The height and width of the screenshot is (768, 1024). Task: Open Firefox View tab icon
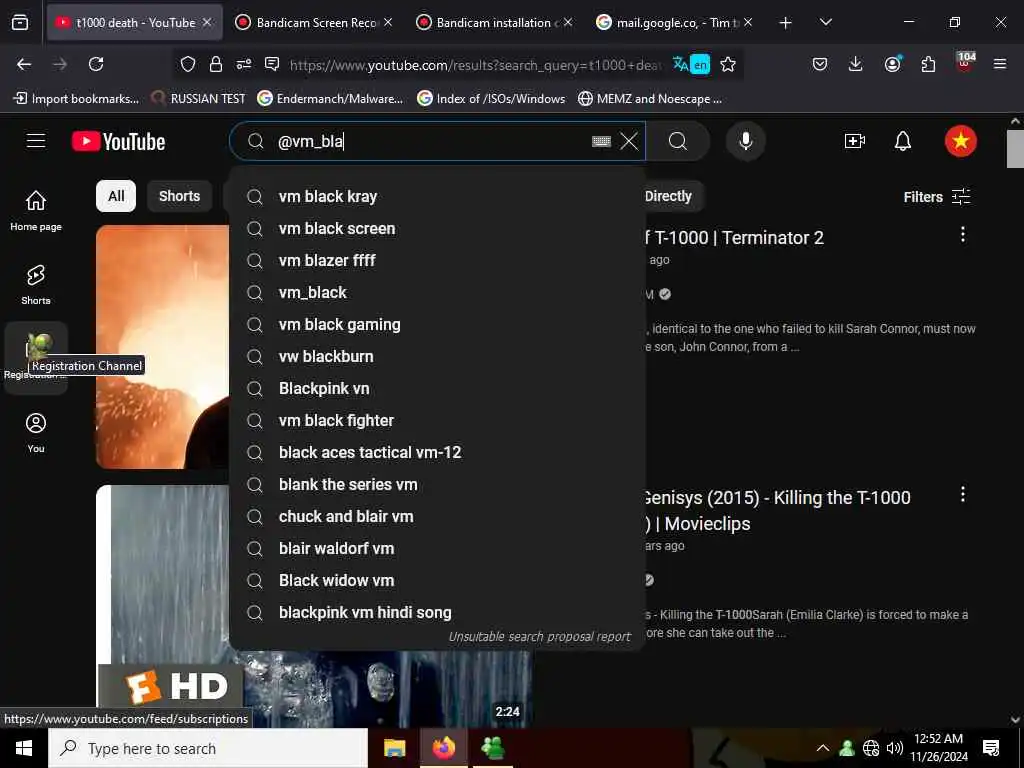20,22
